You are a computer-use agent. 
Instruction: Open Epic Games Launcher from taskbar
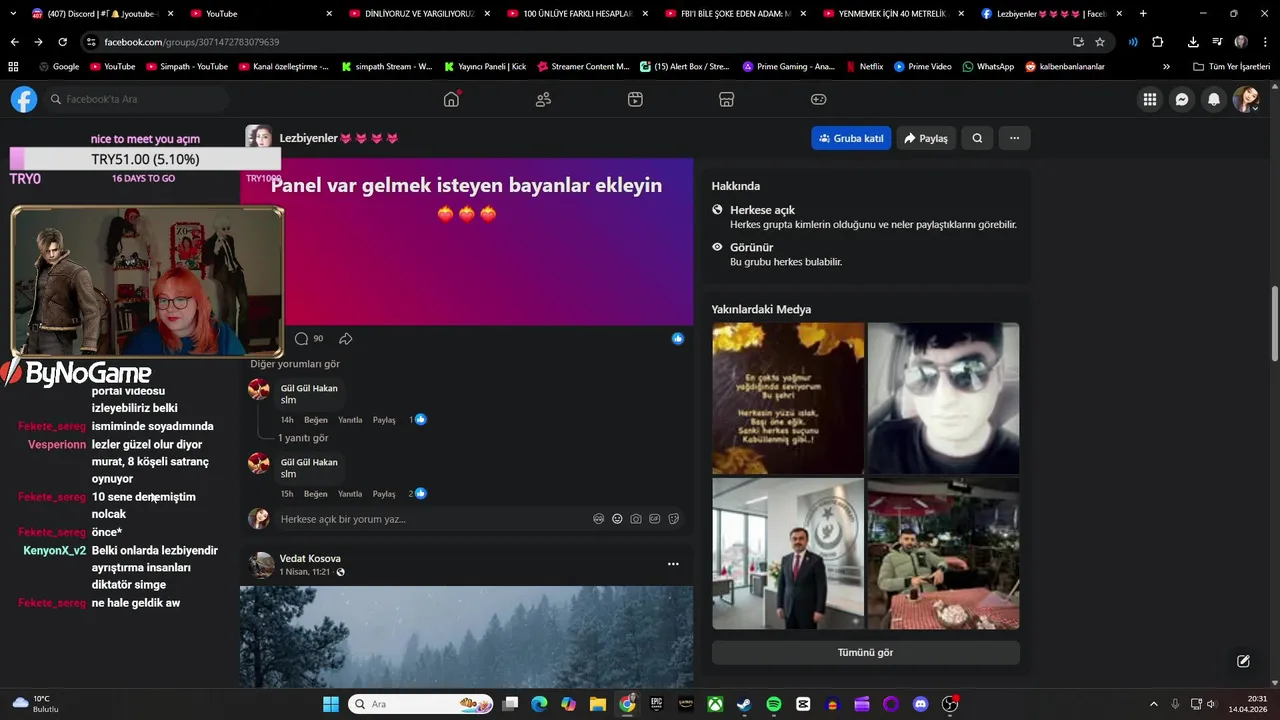(x=656, y=704)
